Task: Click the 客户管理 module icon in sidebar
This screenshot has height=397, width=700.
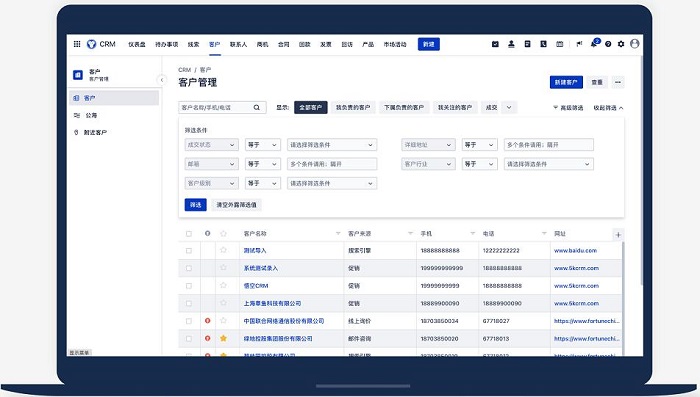Action: point(78,75)
